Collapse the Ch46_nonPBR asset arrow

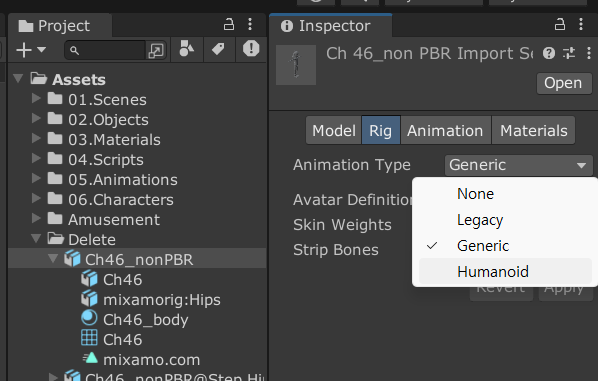click(53, 259)
